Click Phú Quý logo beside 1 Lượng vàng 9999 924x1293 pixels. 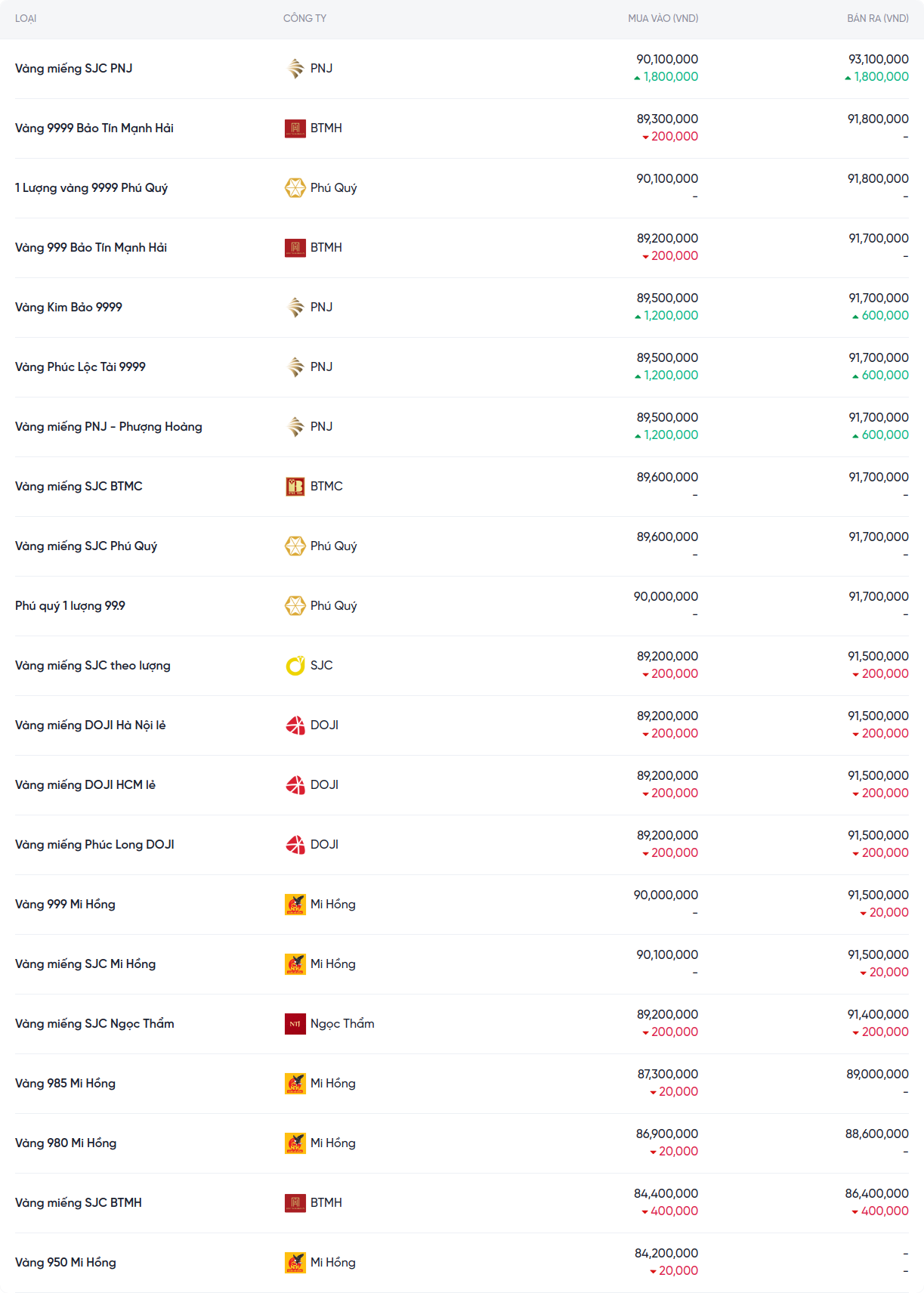(295, 188)
